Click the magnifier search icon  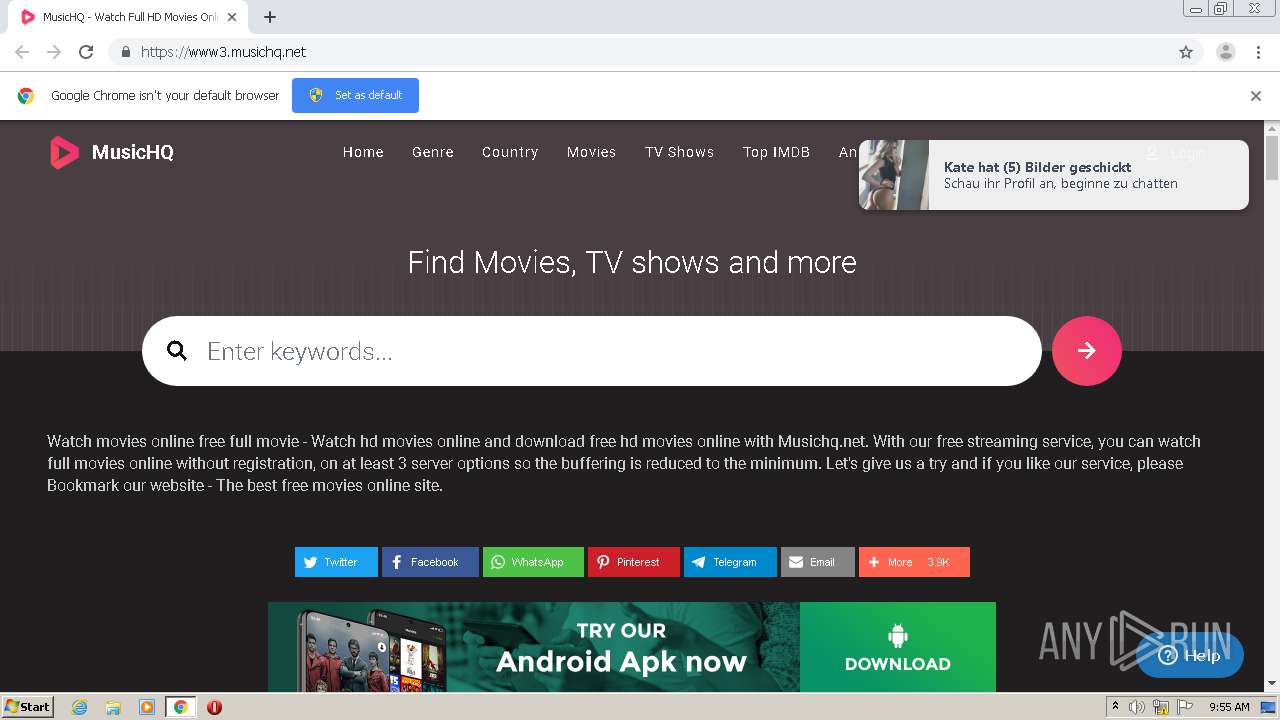click(177, 351)
